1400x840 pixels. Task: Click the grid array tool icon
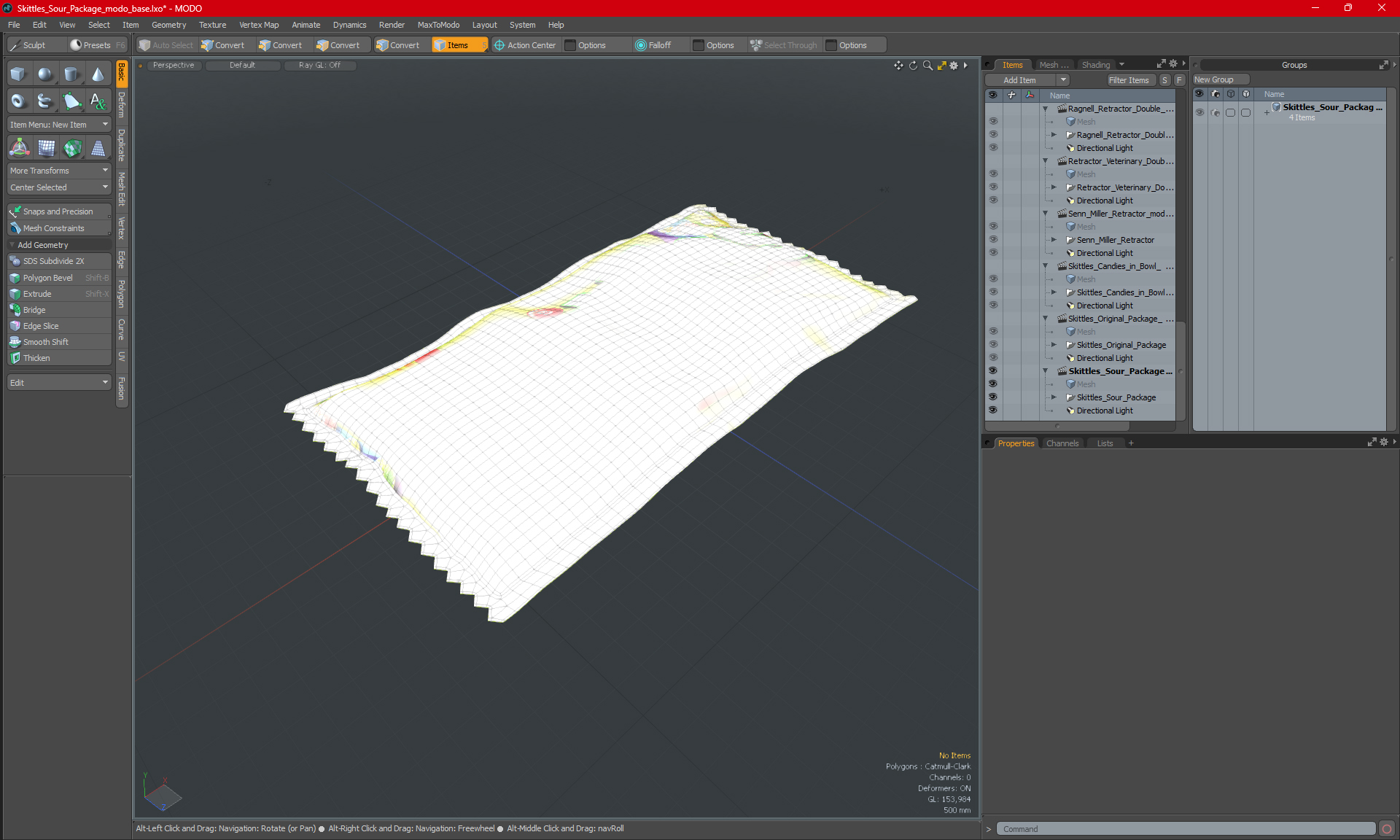[46, 148]
